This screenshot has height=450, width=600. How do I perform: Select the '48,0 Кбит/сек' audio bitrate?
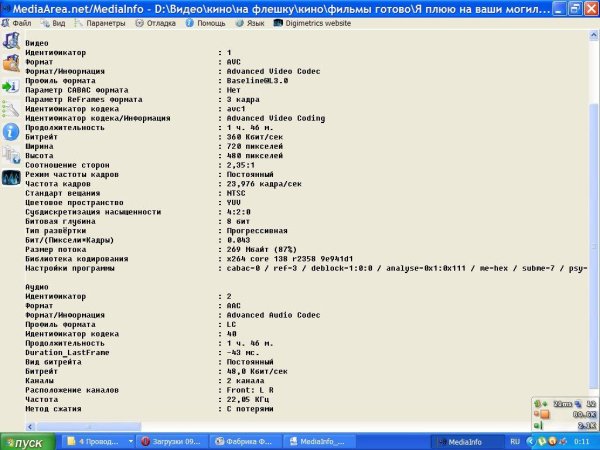pos(257,371)
